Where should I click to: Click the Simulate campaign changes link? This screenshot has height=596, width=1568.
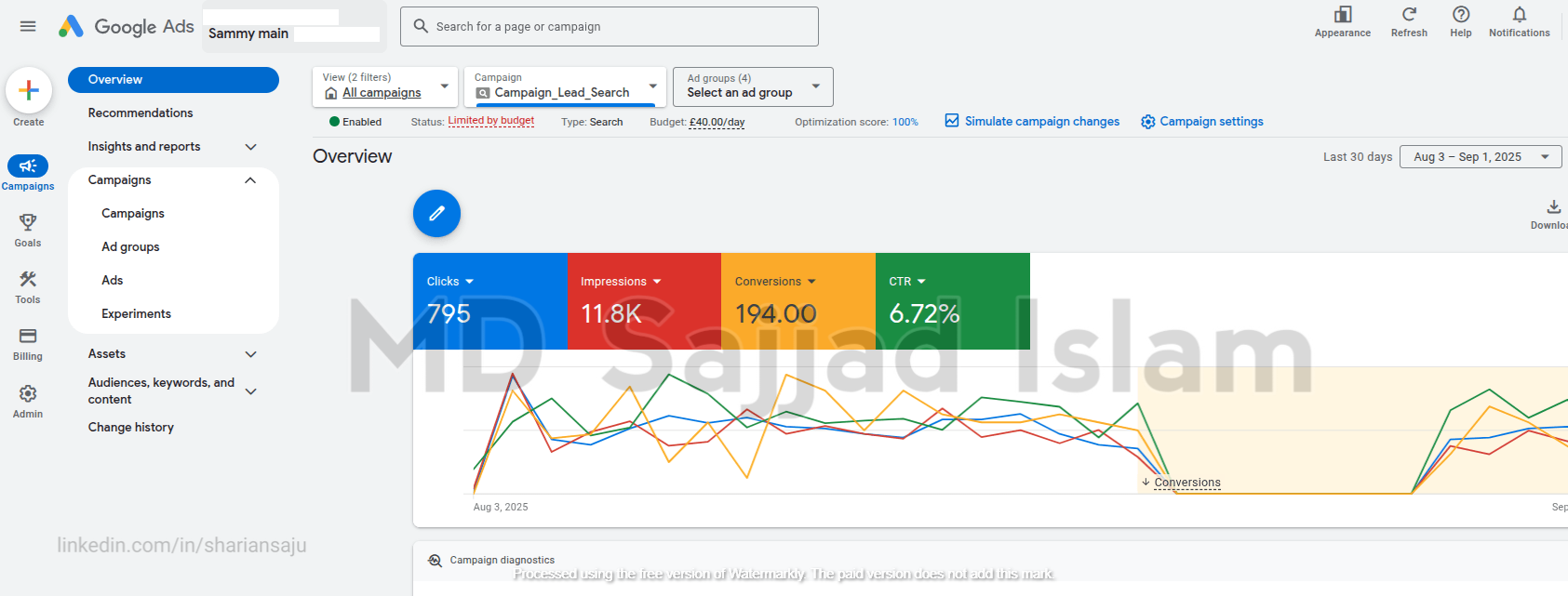[1041, 121]
